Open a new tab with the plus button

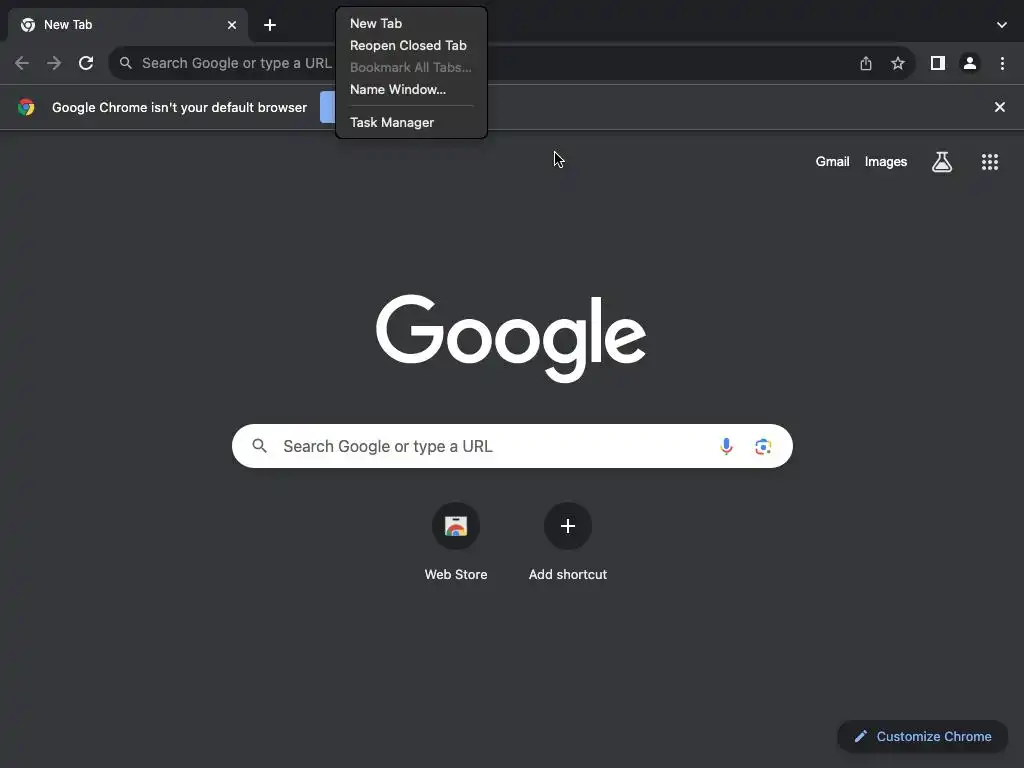(x=270, y=25)
